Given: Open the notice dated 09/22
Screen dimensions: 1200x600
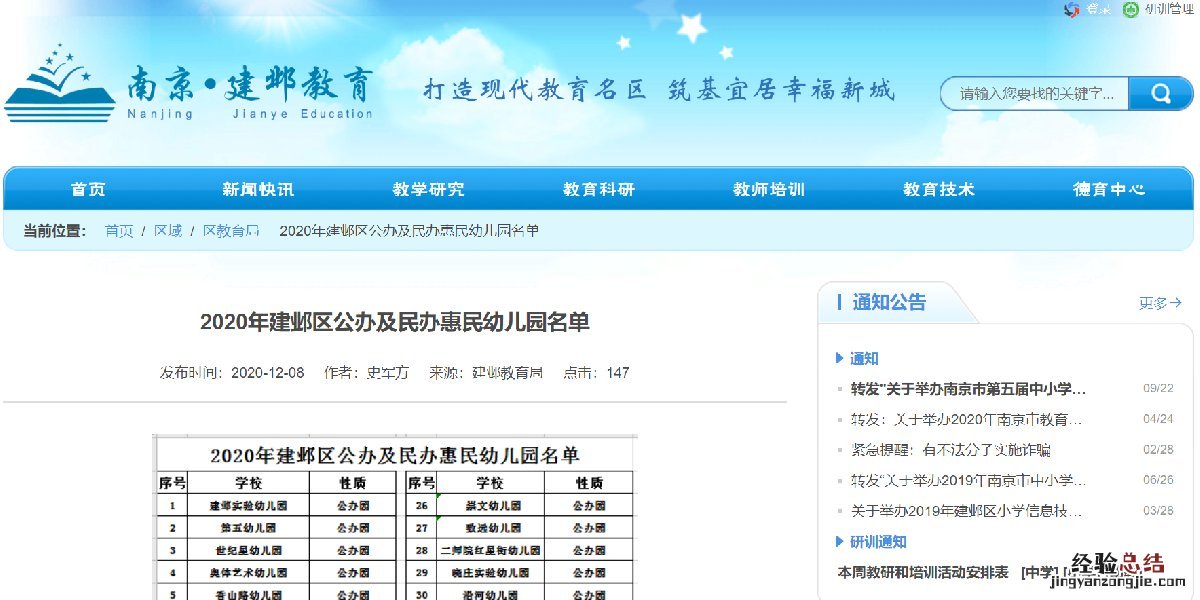Looking at the screenshot, I should [x=968, y=389].
